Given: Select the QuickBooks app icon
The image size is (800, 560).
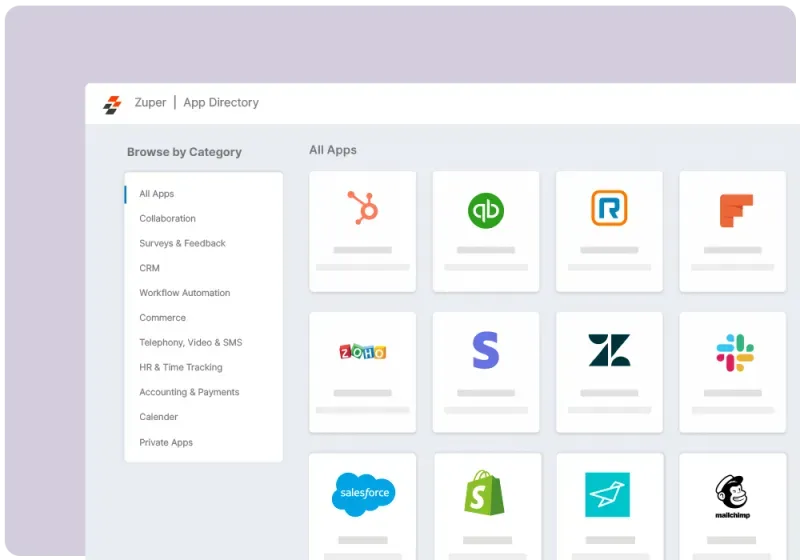Looking at the screenshot, I should (x=486, y=210).
